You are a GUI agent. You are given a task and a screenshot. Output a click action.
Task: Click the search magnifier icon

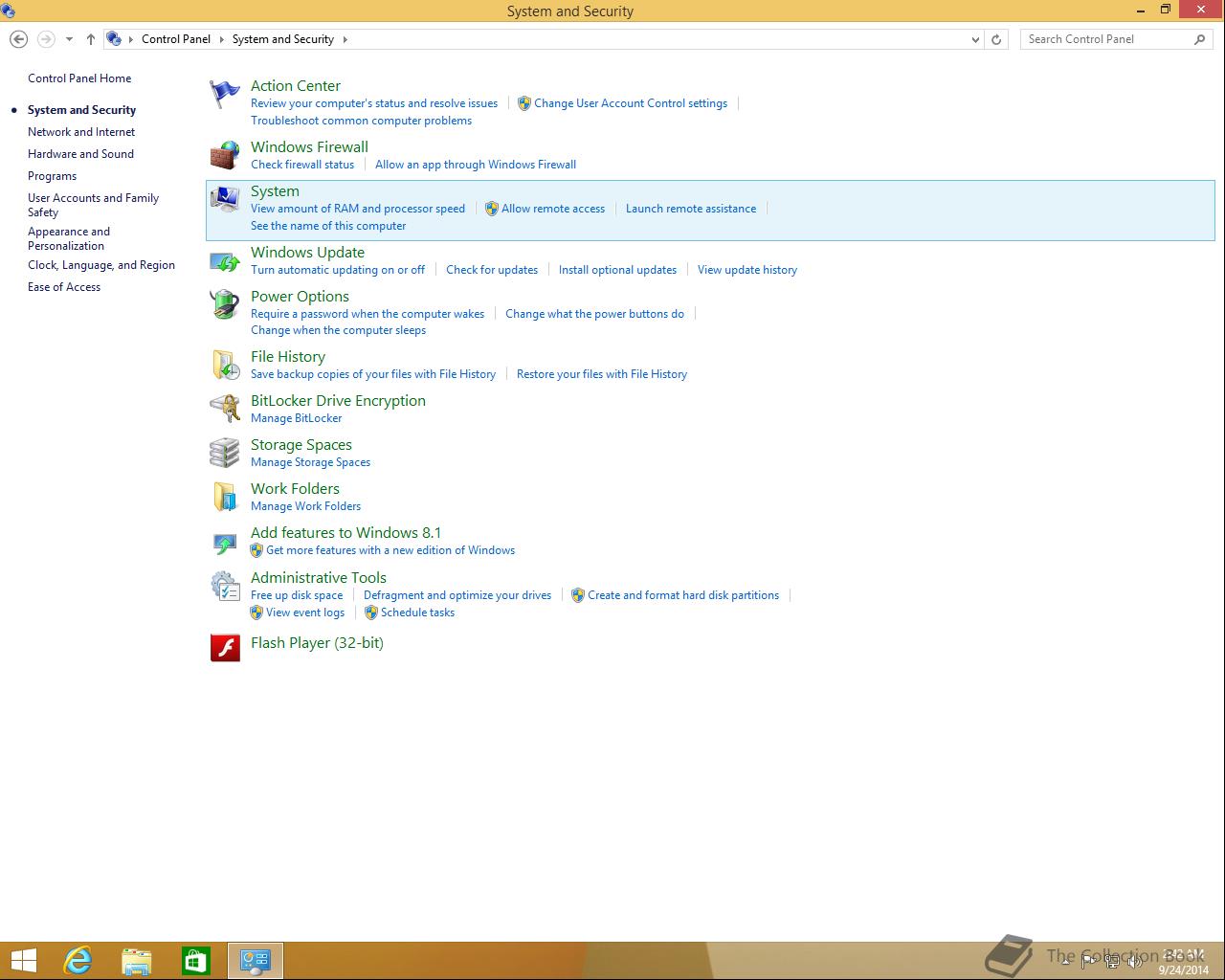(x=1200, y=39)
